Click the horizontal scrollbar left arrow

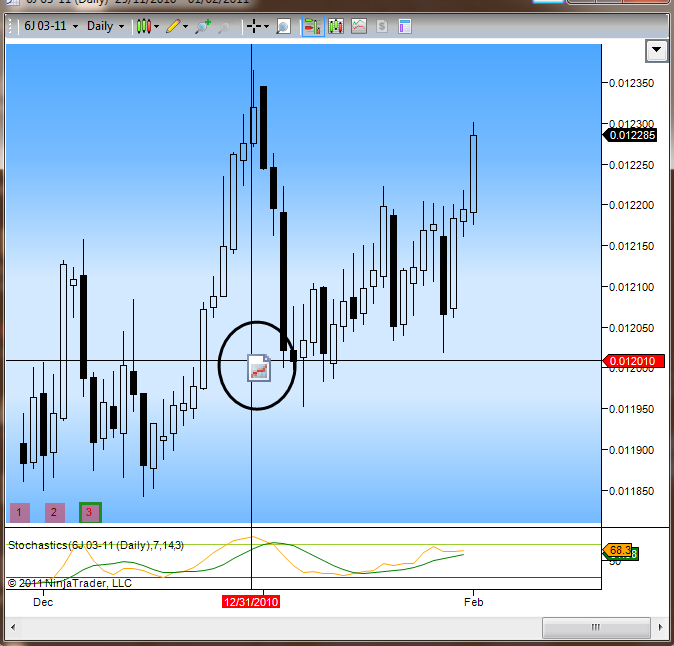coord(13,627)
